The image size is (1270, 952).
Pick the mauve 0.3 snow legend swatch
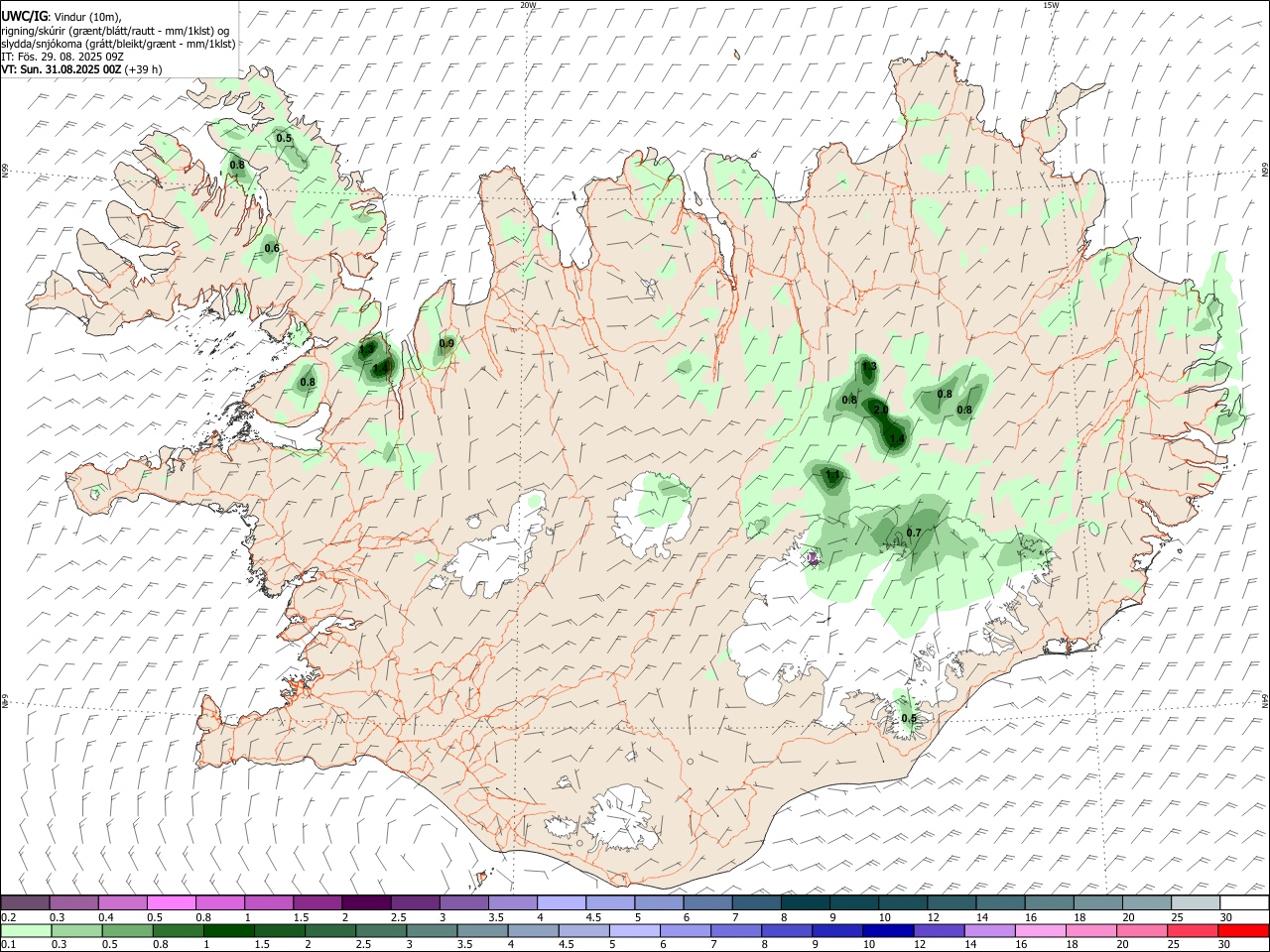[73, 902]
